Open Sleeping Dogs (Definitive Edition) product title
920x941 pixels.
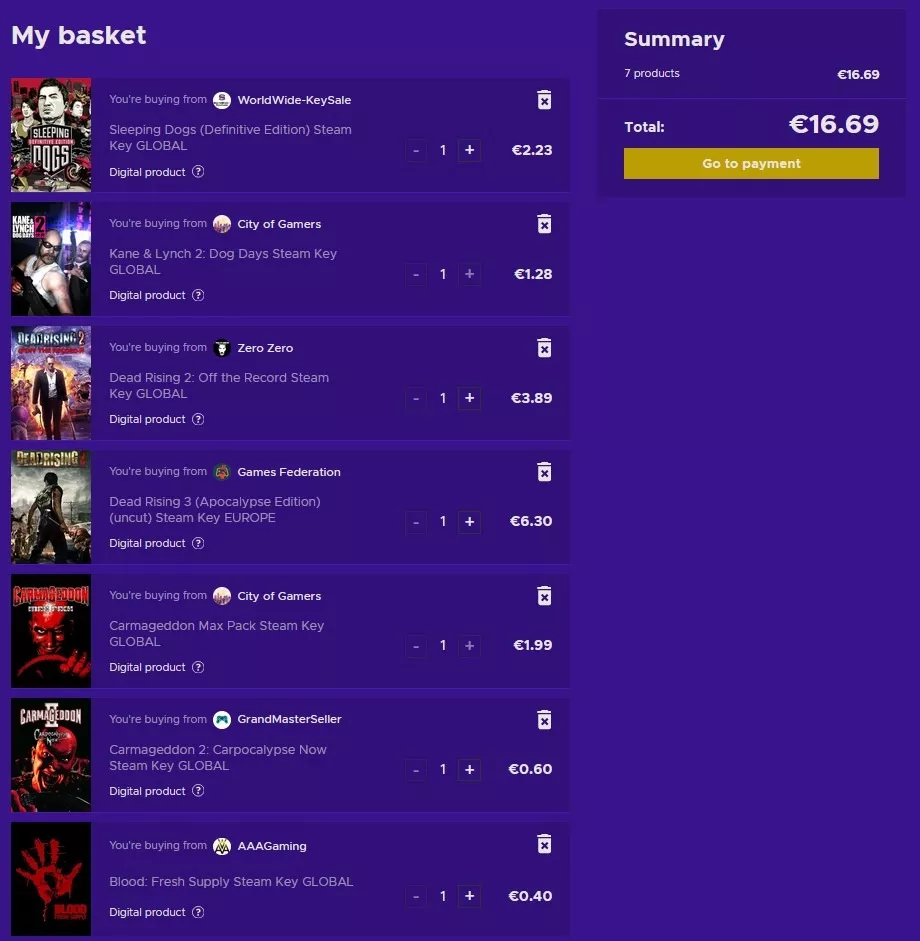(230, 137)
